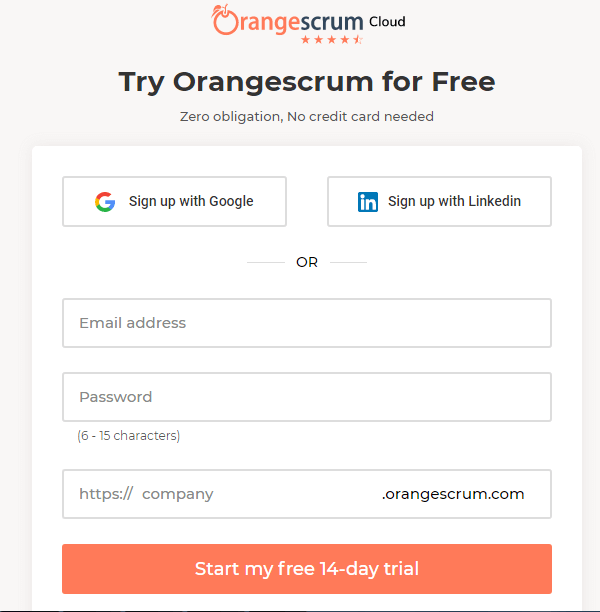Click the 6 - 15 characters hint
This screenshot has width=600, height=612.
coord(129,436)
